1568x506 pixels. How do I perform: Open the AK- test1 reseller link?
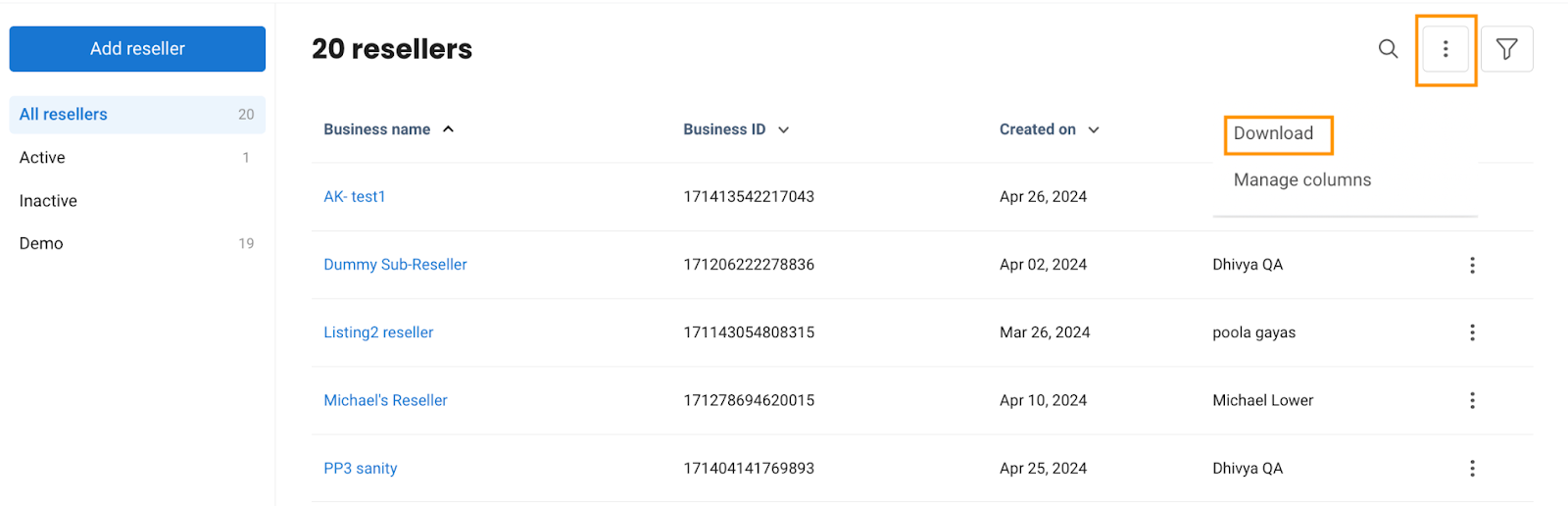[355, 196]
